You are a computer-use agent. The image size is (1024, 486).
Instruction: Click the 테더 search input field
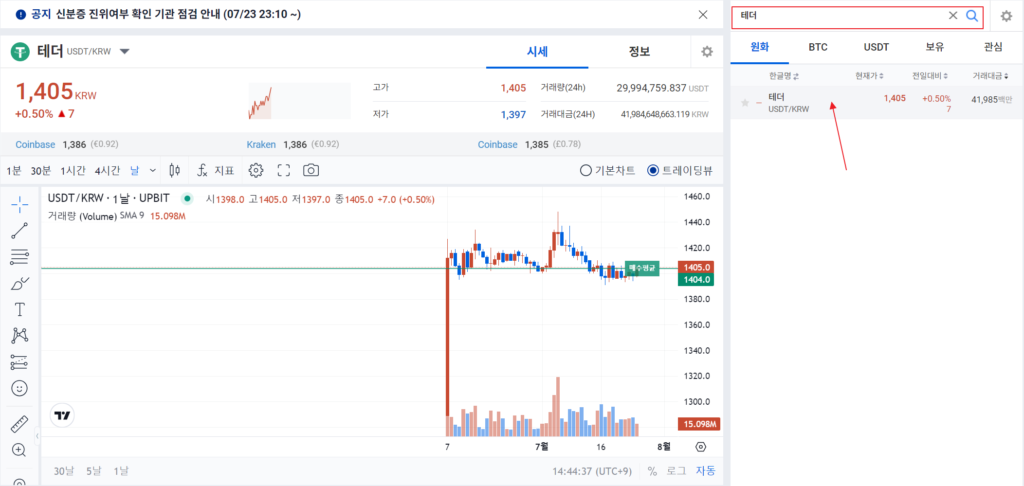click(840, 16)
